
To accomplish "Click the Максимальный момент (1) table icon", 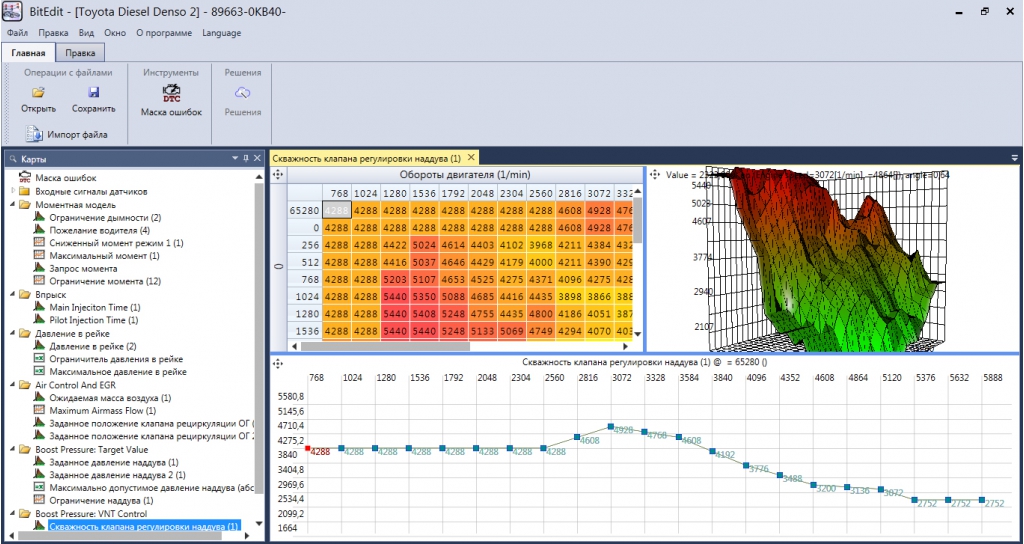I will (39, 255).
